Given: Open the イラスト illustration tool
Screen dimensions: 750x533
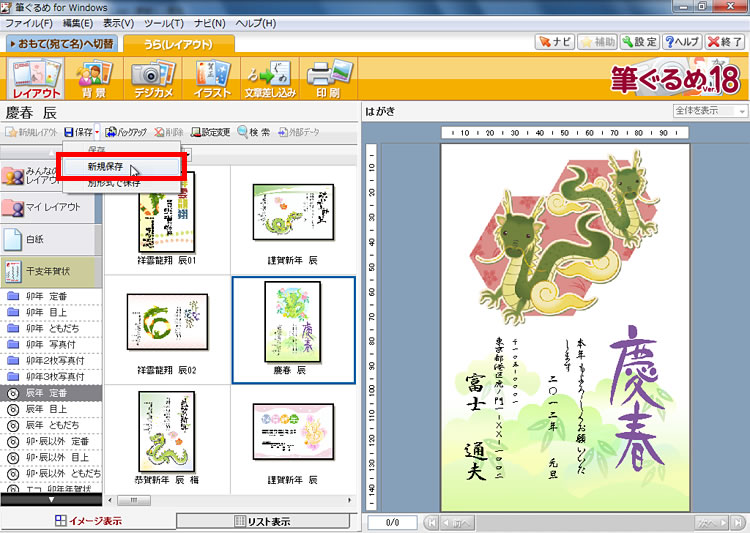Looking at the screenshot, I should (x=212, y=78).
